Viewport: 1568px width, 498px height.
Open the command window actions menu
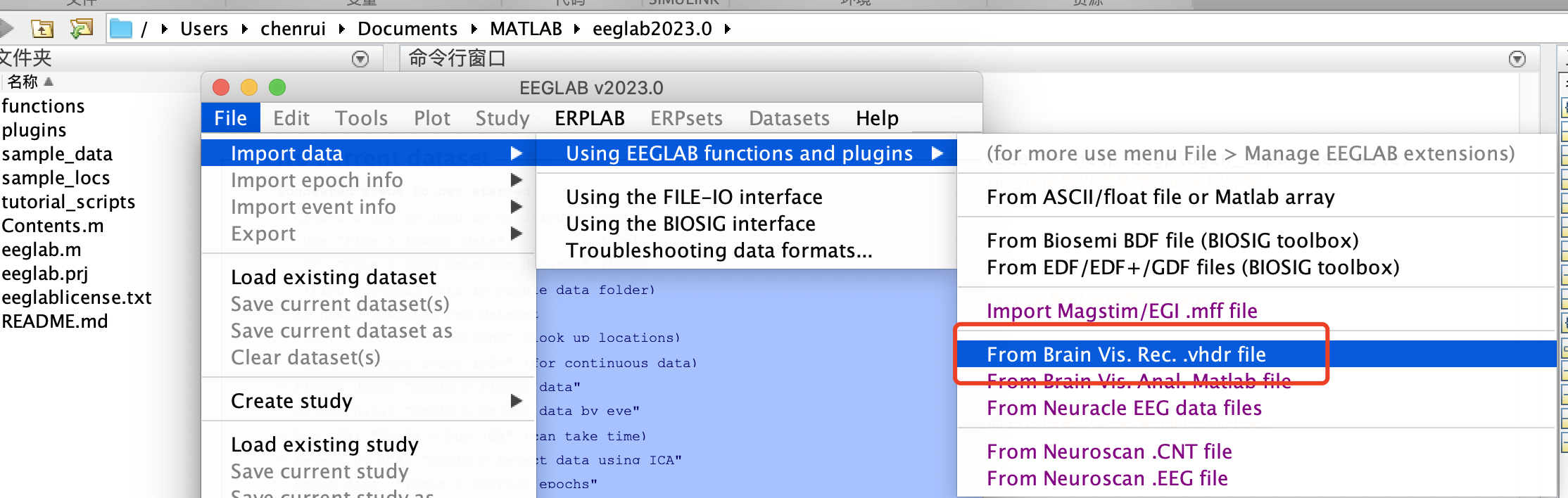[x=1517, y=59]
